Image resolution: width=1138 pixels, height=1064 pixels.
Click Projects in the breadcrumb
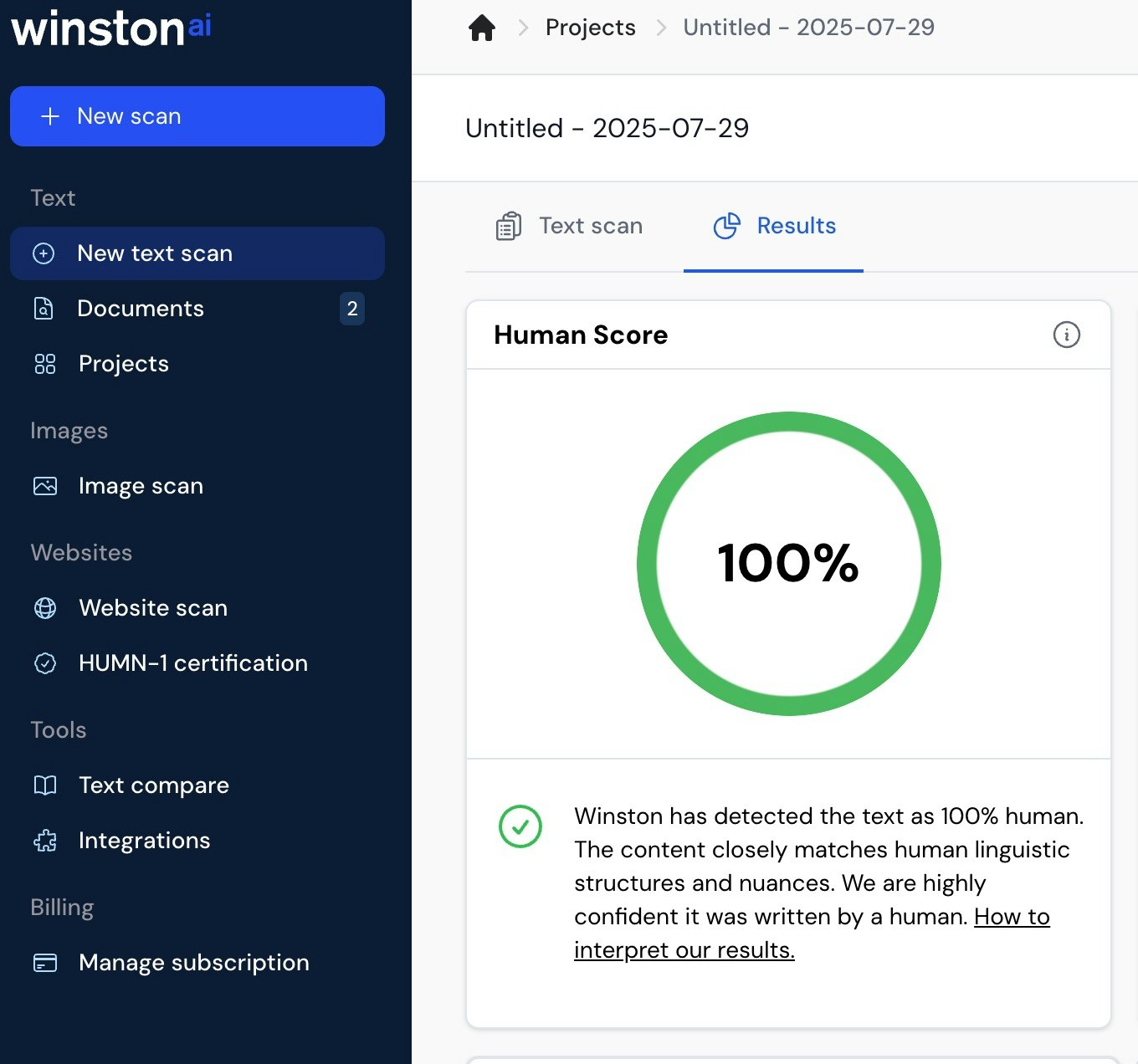pos(591,28)
